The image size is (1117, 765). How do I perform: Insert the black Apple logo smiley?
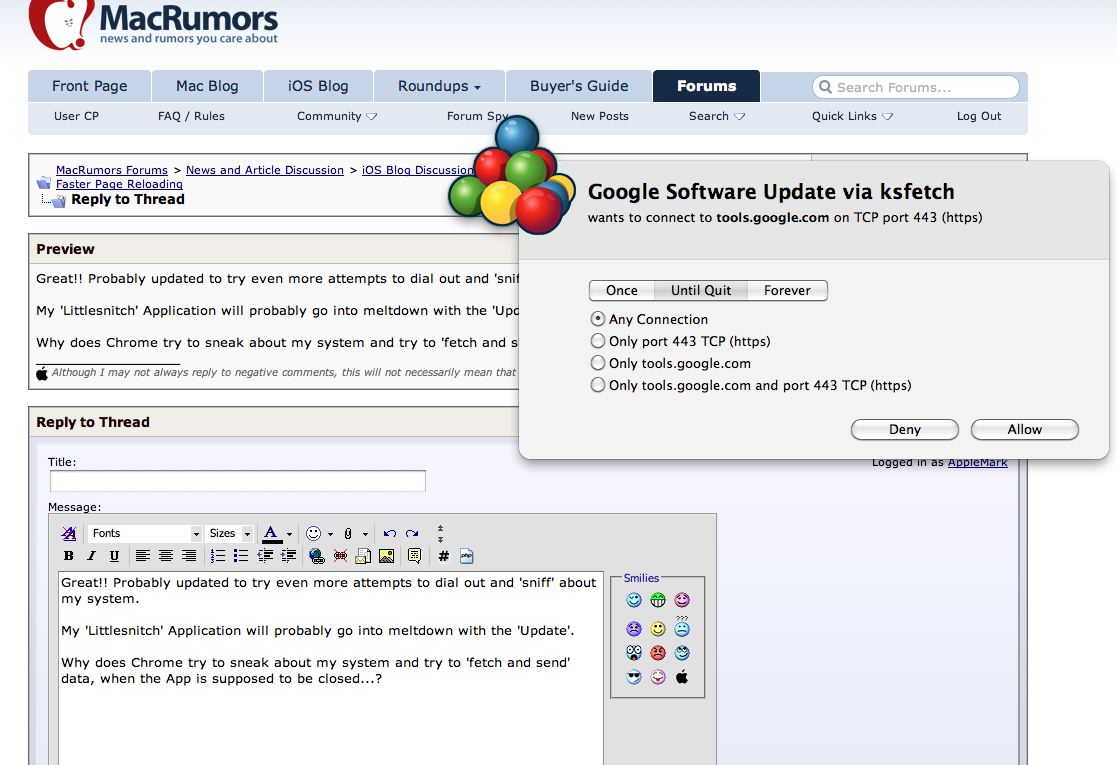[682, 677]
